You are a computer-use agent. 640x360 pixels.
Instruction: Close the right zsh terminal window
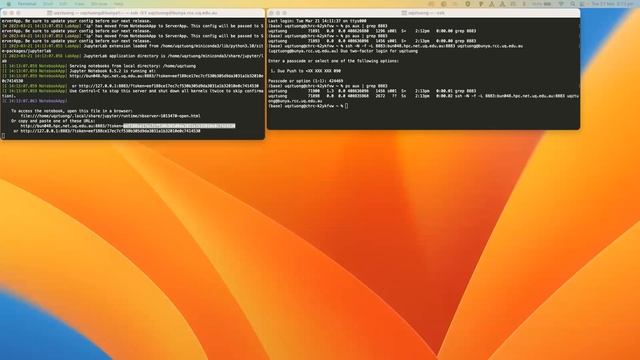click(x=271, y=13)
